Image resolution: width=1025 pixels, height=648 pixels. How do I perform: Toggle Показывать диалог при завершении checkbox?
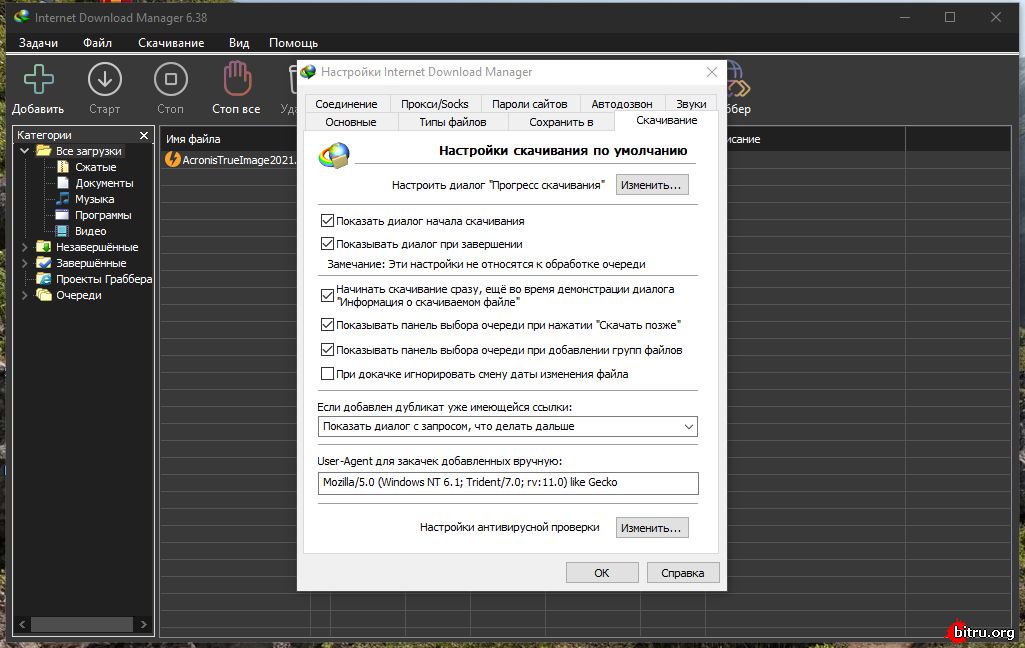[328, 244]
